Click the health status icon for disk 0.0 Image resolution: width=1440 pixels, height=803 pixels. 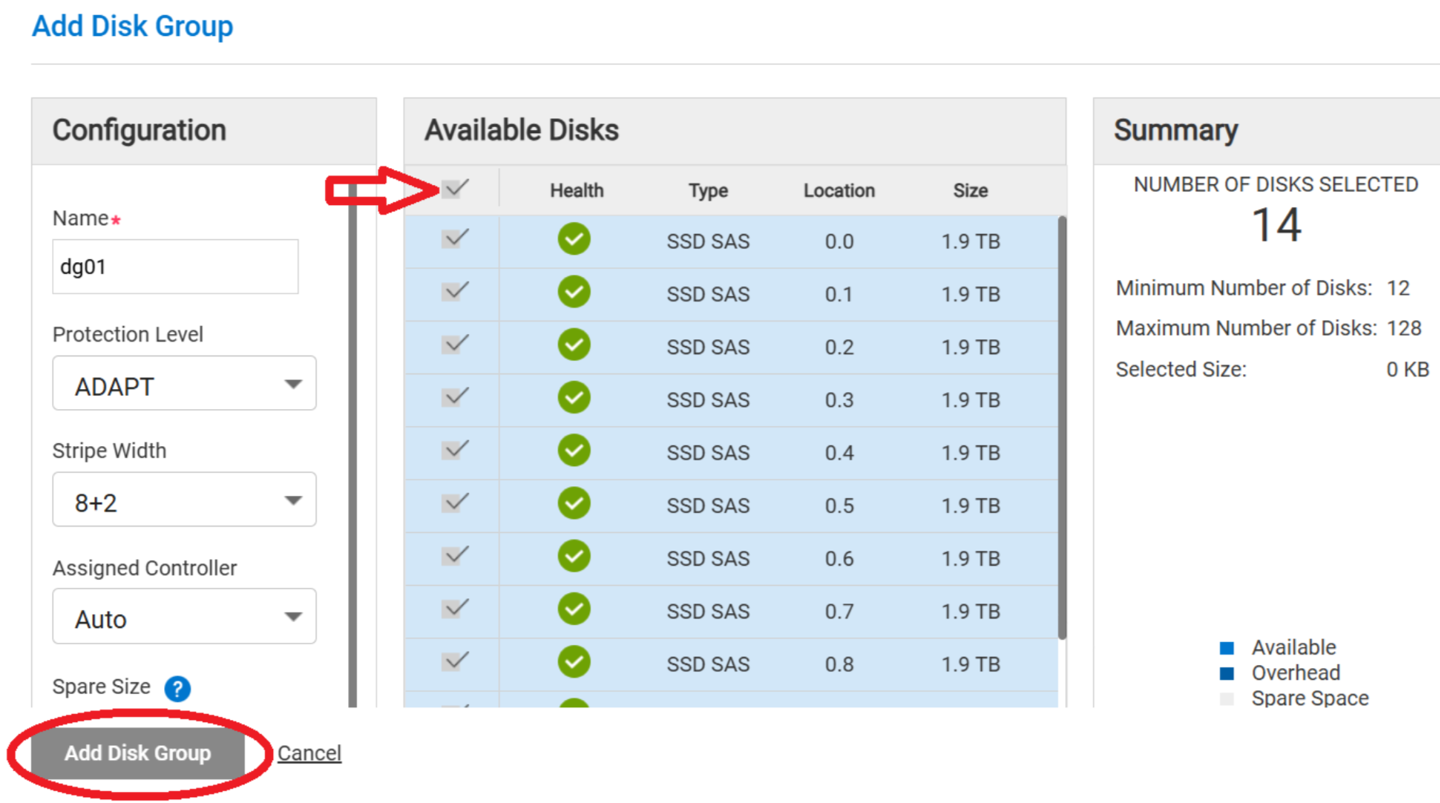(575, 240)
